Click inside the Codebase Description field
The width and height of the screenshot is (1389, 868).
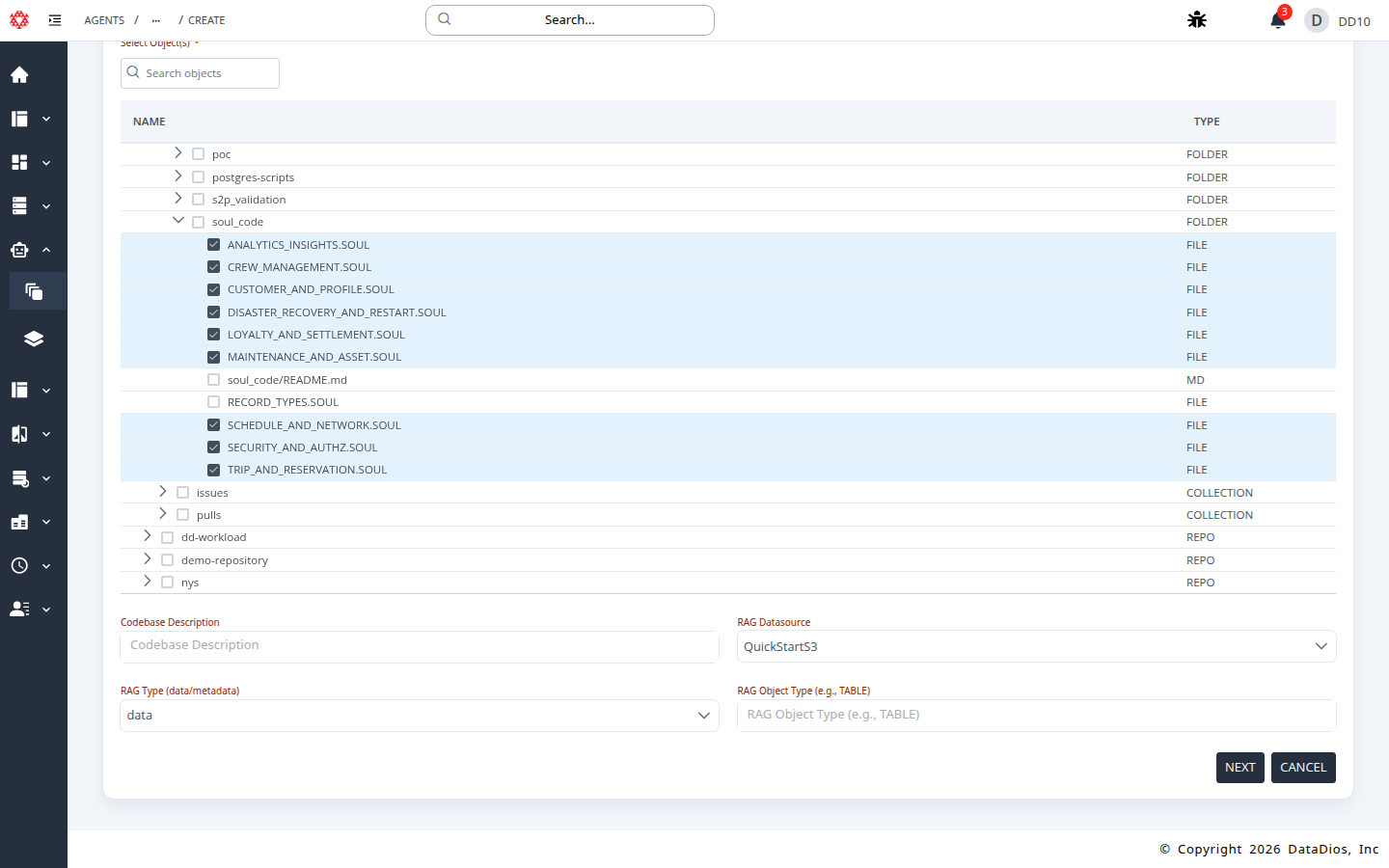[x=419, y=646]
